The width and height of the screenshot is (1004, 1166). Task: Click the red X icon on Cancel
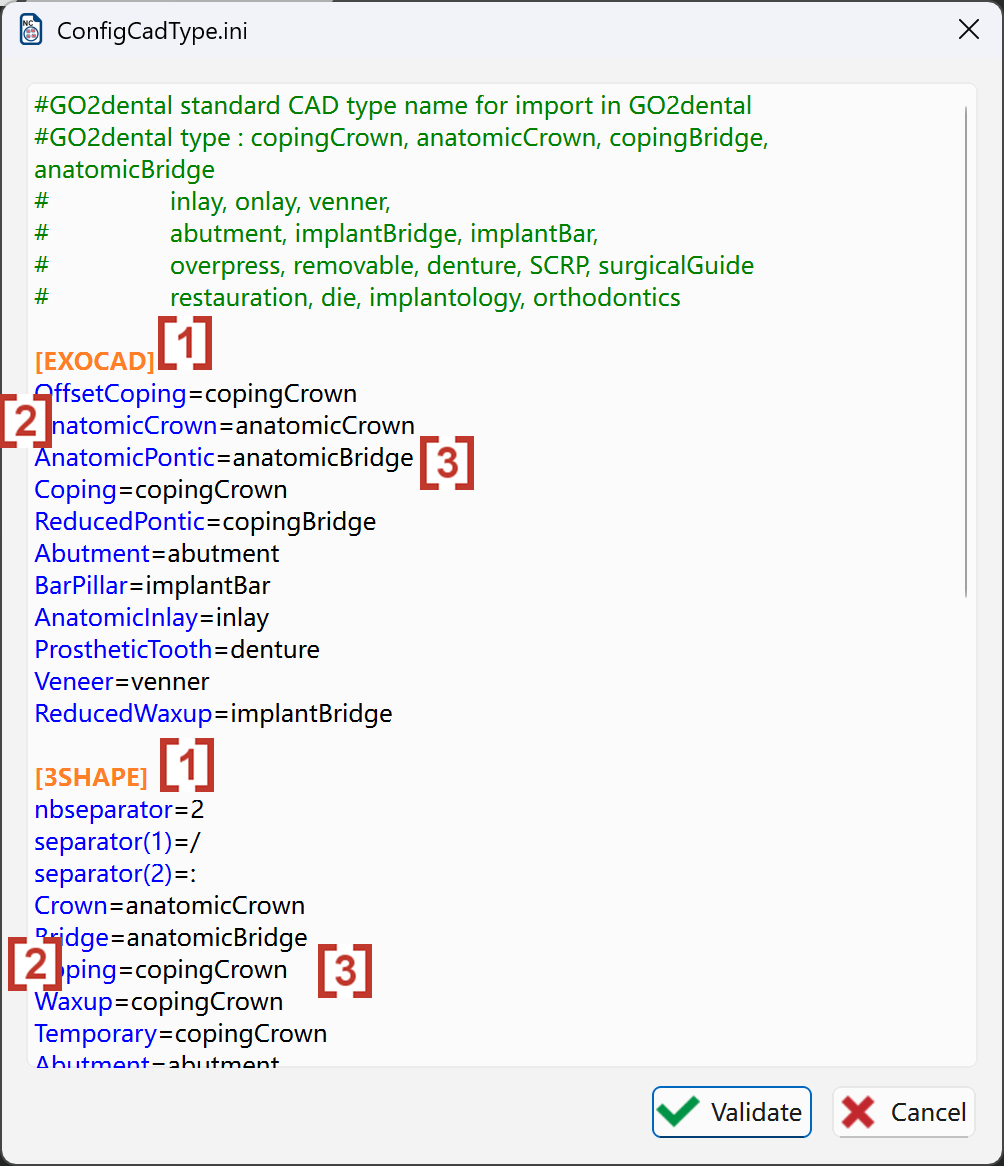(x=858, y=1112)
